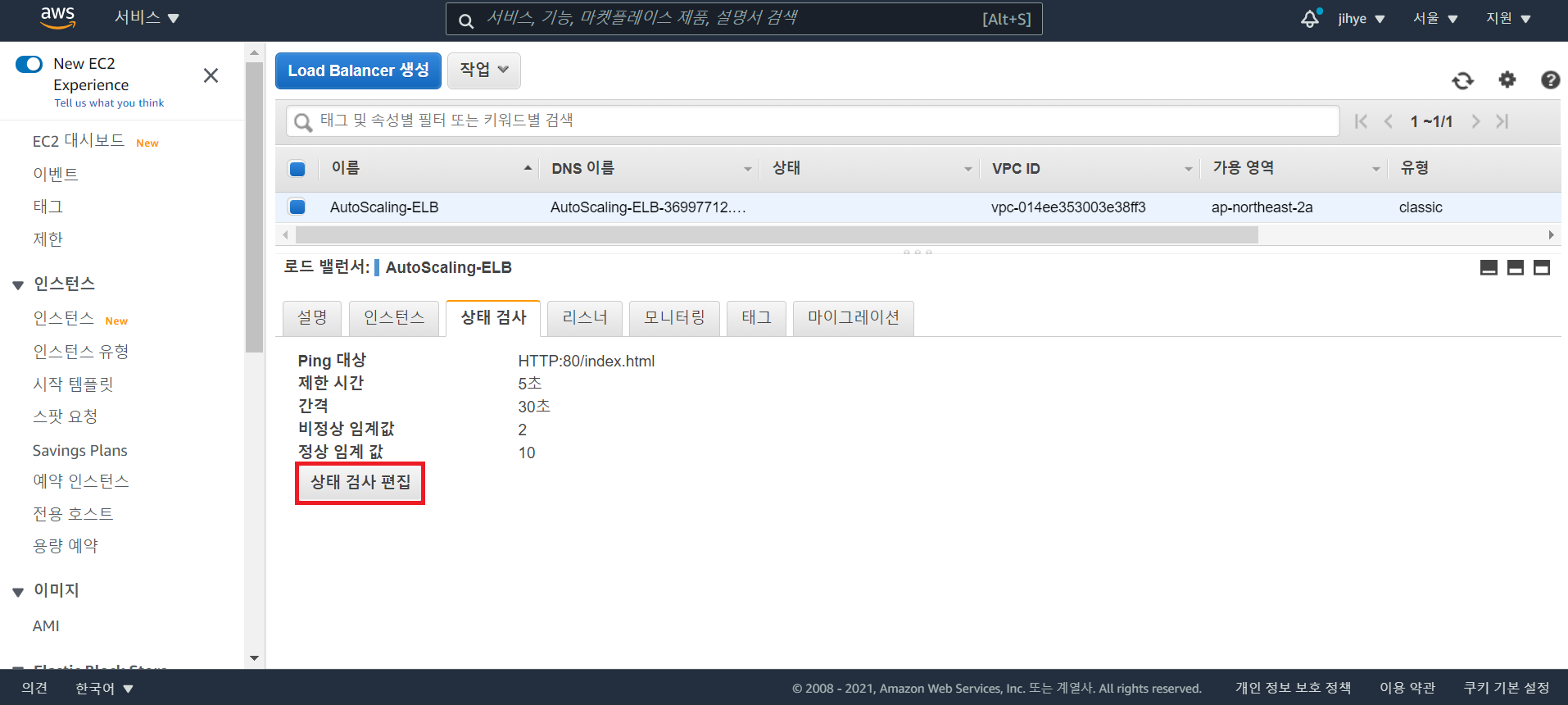Viewport: 1568px width, 705px height.
Task: Open the jihye account dropdown
Action: (x=1361, y=18)
